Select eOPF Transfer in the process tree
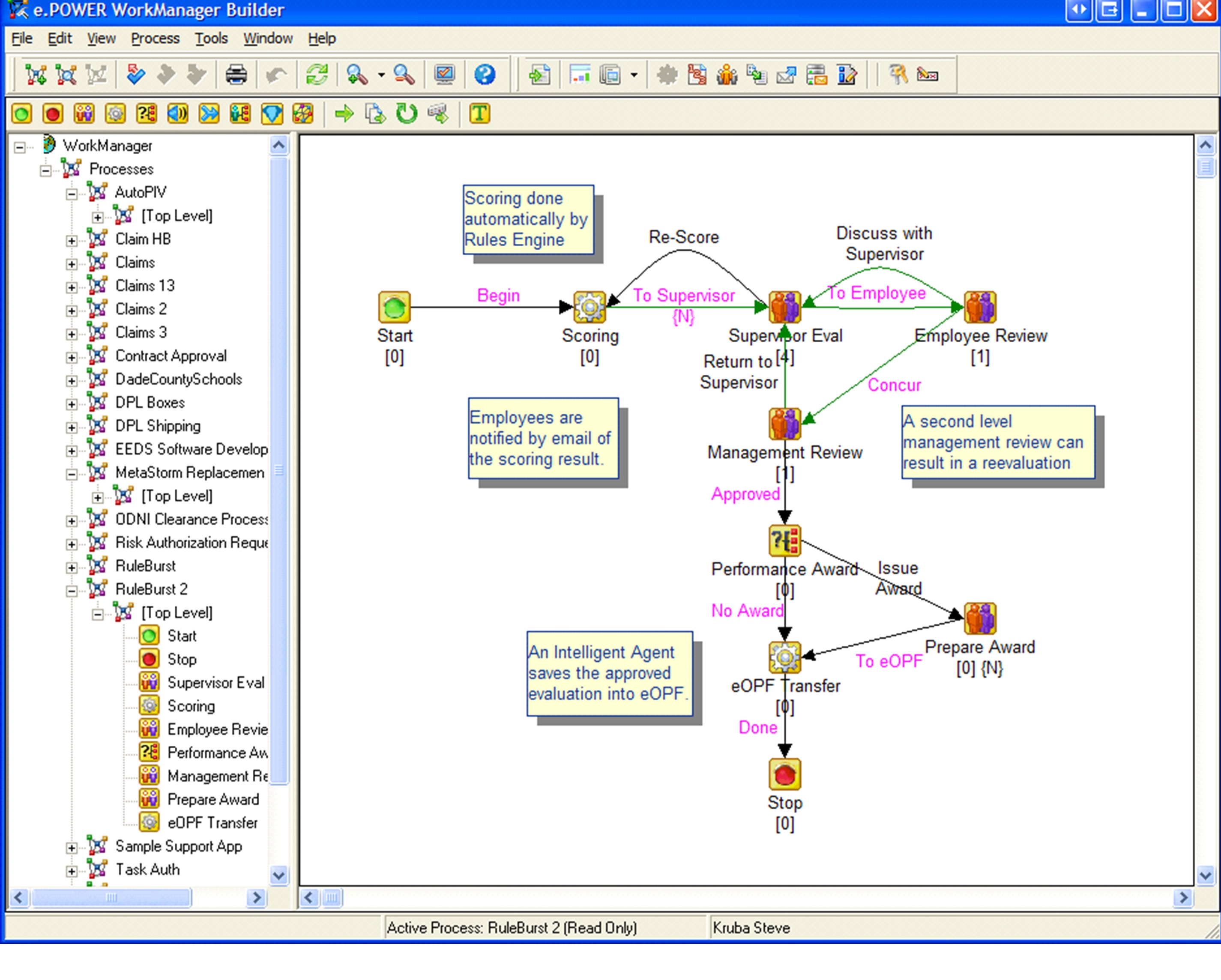Screen dimensions: 1221x980 coord(212,823)
